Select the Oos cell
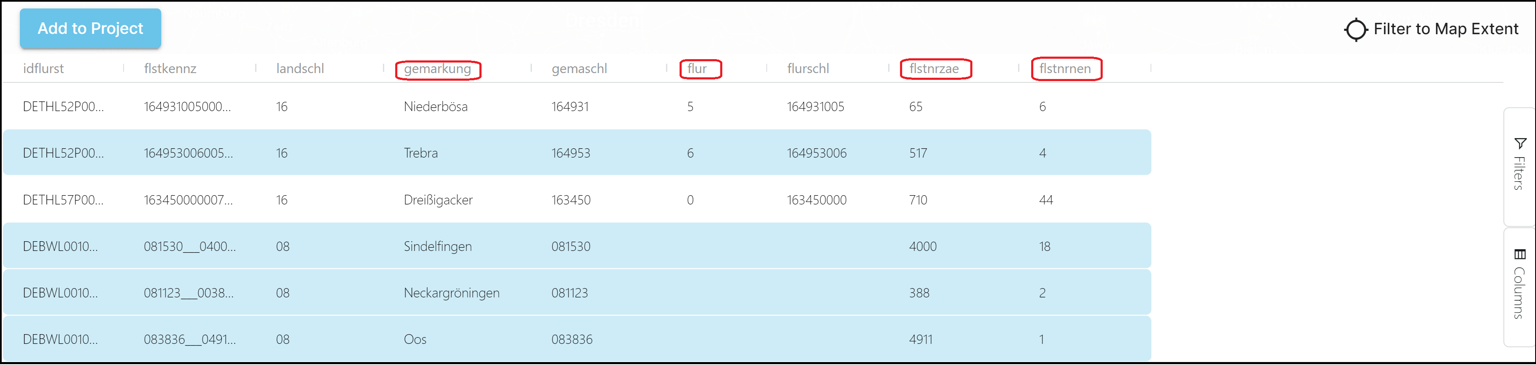Screen dimensions: 1536x365 pos(415,340)
